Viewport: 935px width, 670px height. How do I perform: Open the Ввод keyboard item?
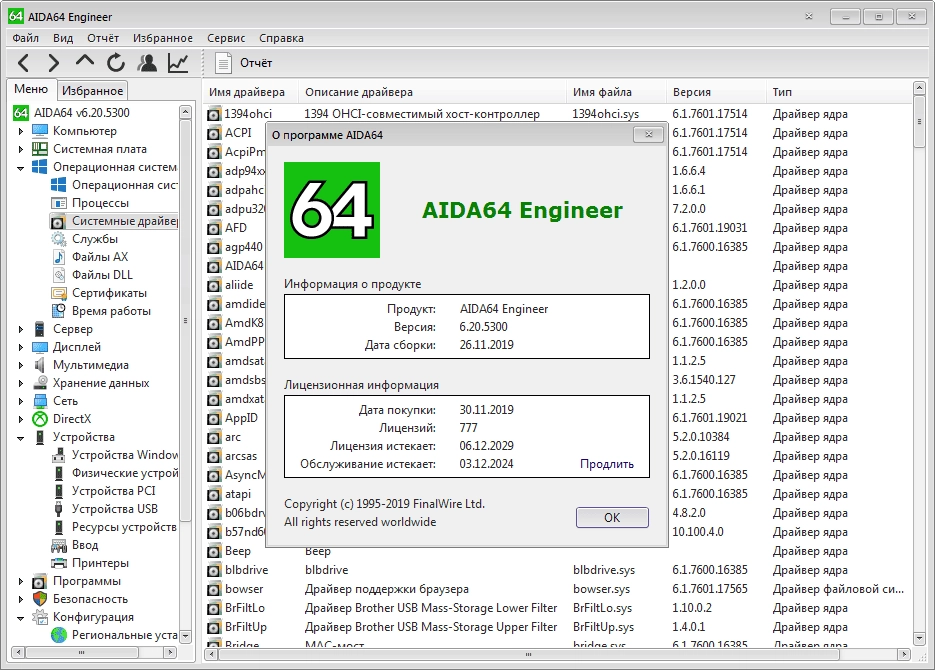point(58,545)
